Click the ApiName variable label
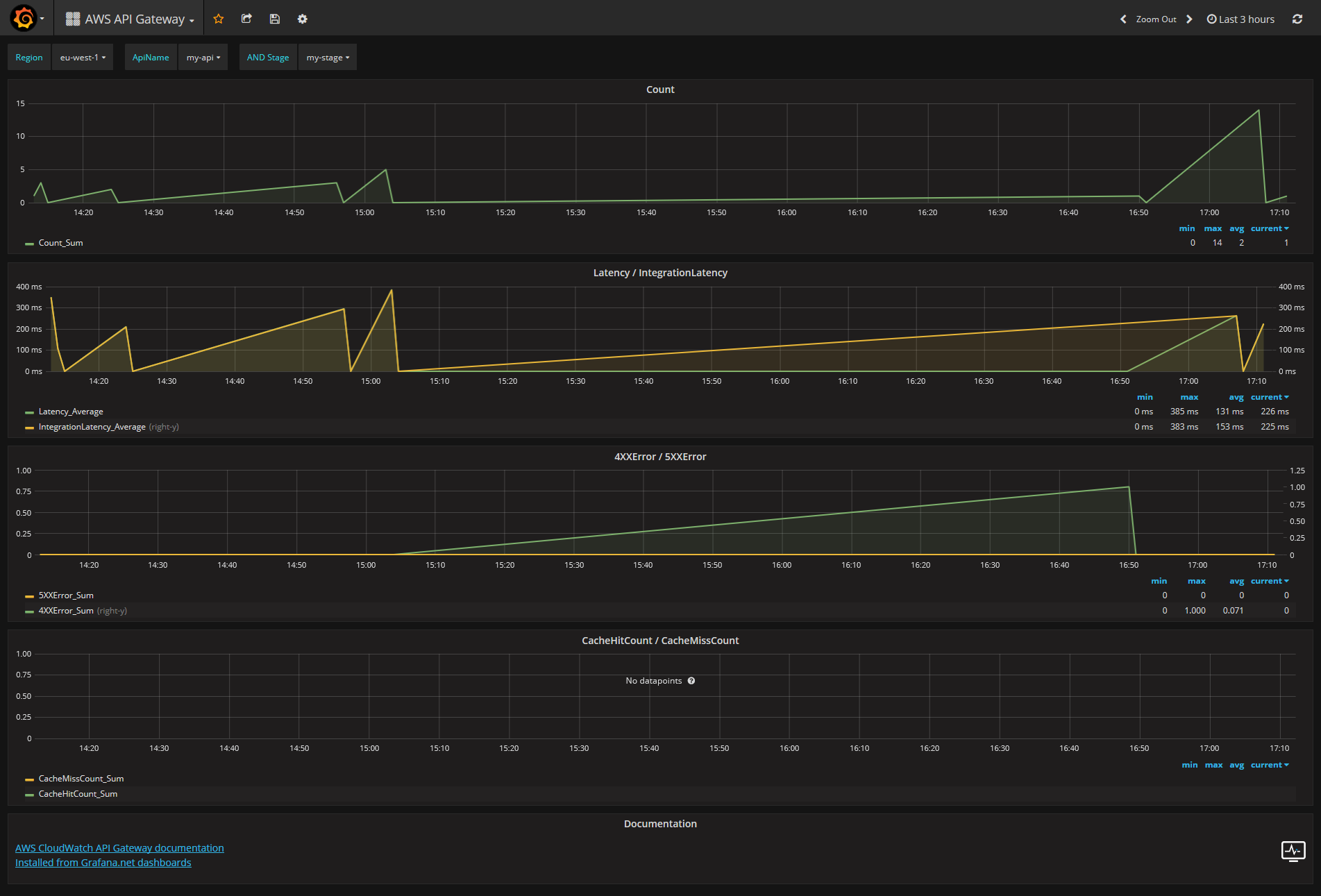The width and height of the screenshot is (1321, 896). (151, 58)
